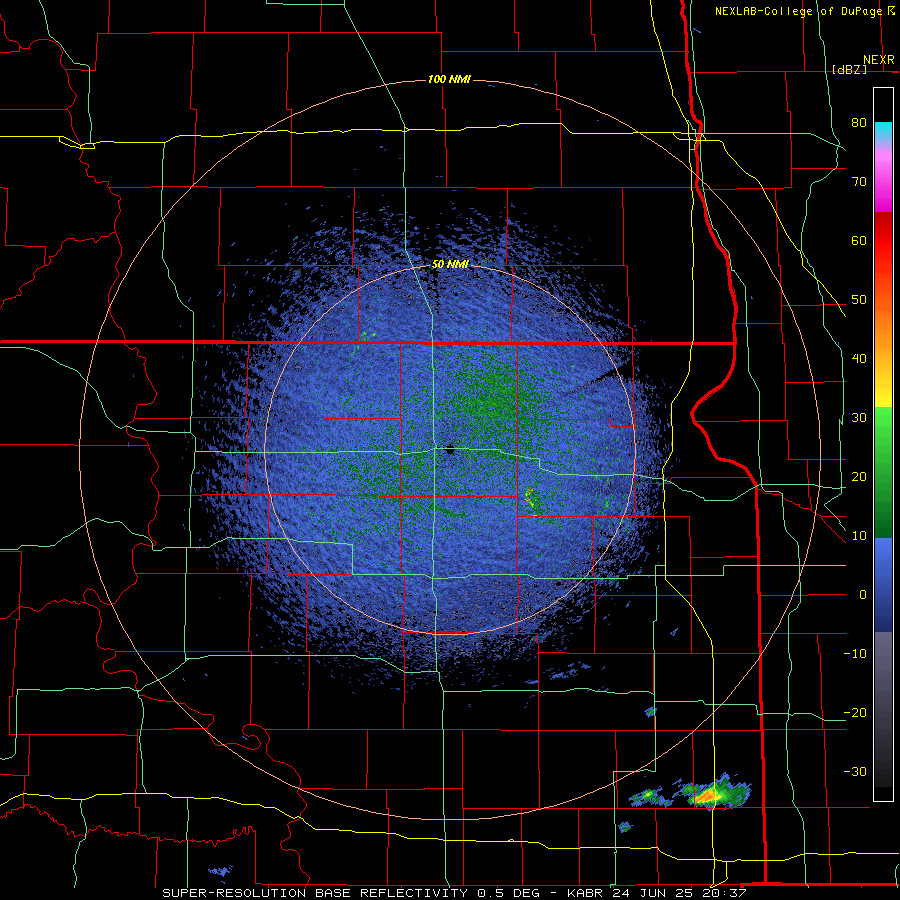
Task: Click the 30 dBZ scale value
Action: pyautogui.click(x=859, y=417)
